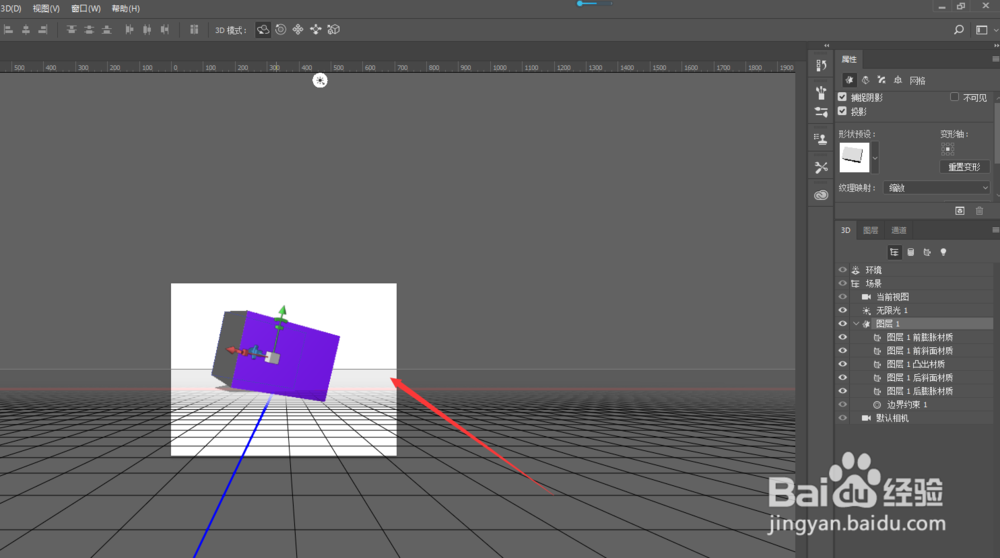
Task: Select the 默认相机 row
Action: coord(915,418)
